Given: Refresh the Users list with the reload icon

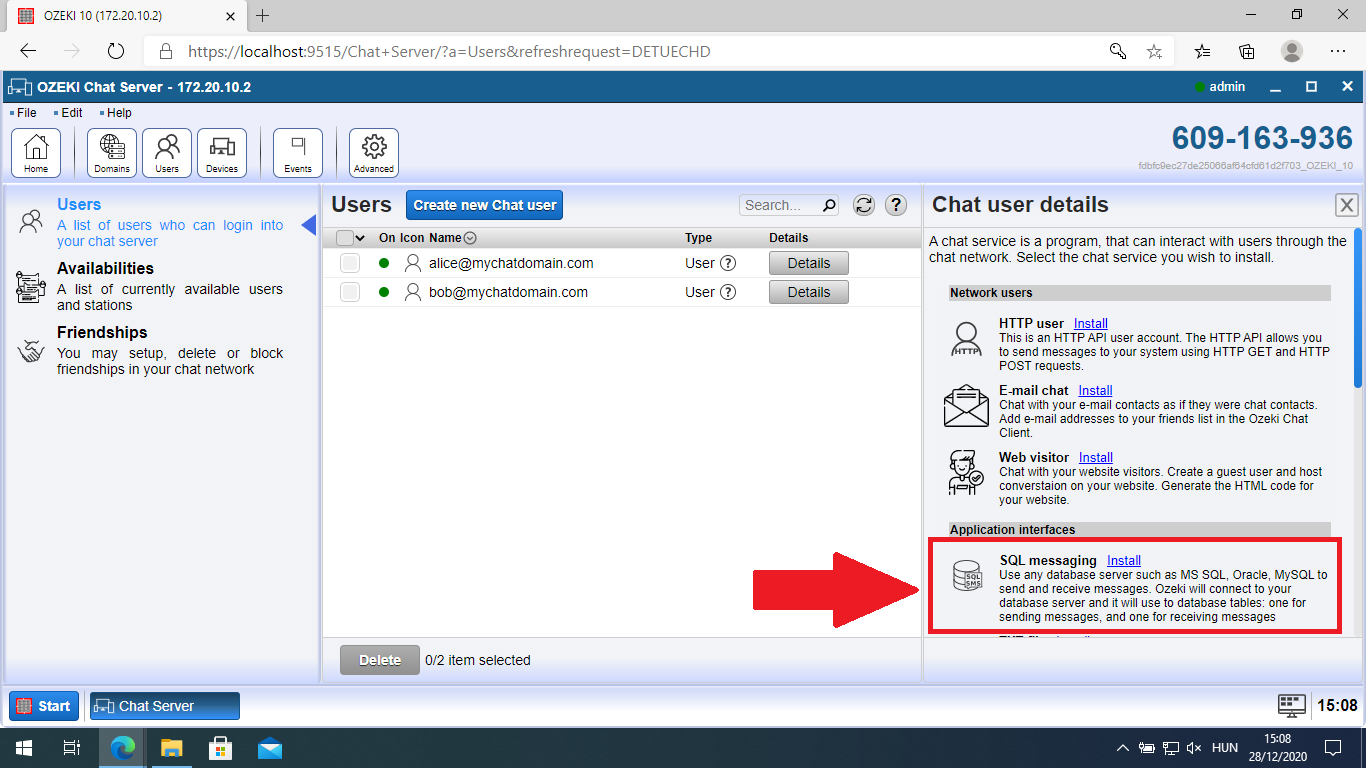Looking at the screenshot, I should point(863,204).
